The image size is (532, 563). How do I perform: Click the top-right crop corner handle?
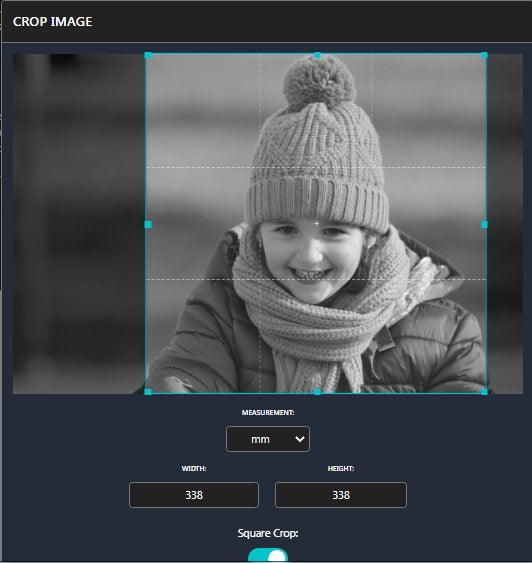484,55
